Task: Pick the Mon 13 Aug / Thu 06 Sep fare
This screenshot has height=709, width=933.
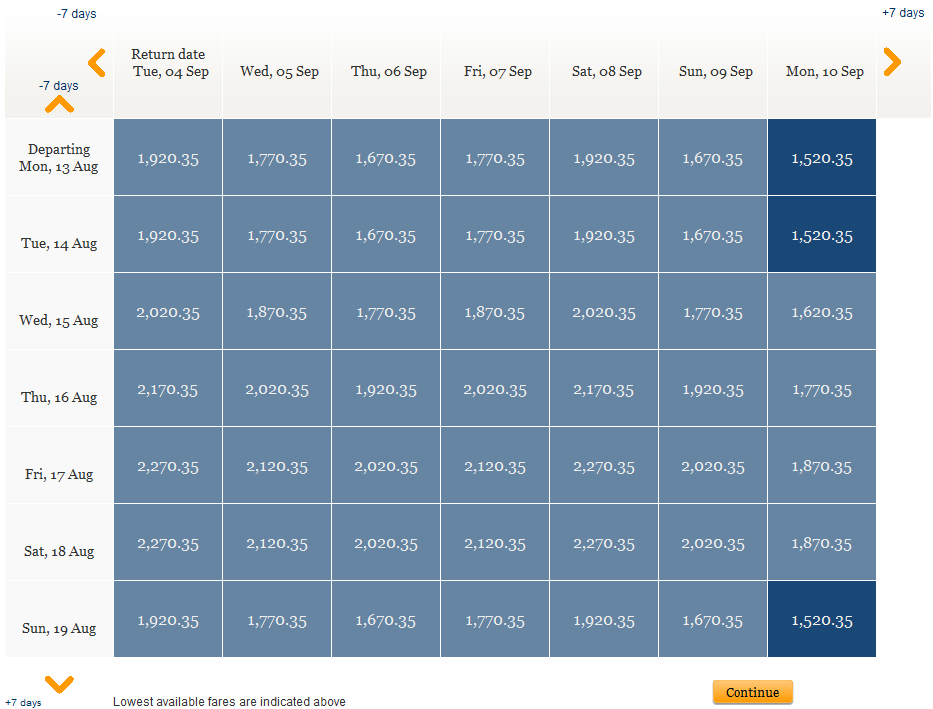Action: click(386, 158)
